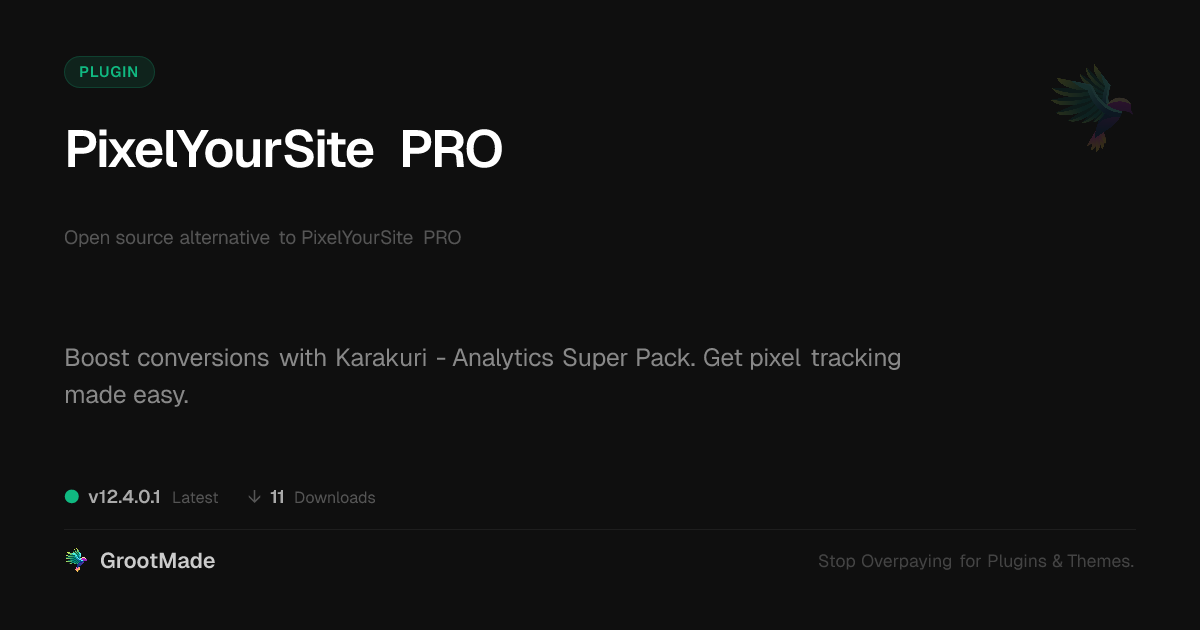Select the Karakuri name in the description
Image resolution: width=1200 pixels, height=630 pixels.
[x=377, y=358]
